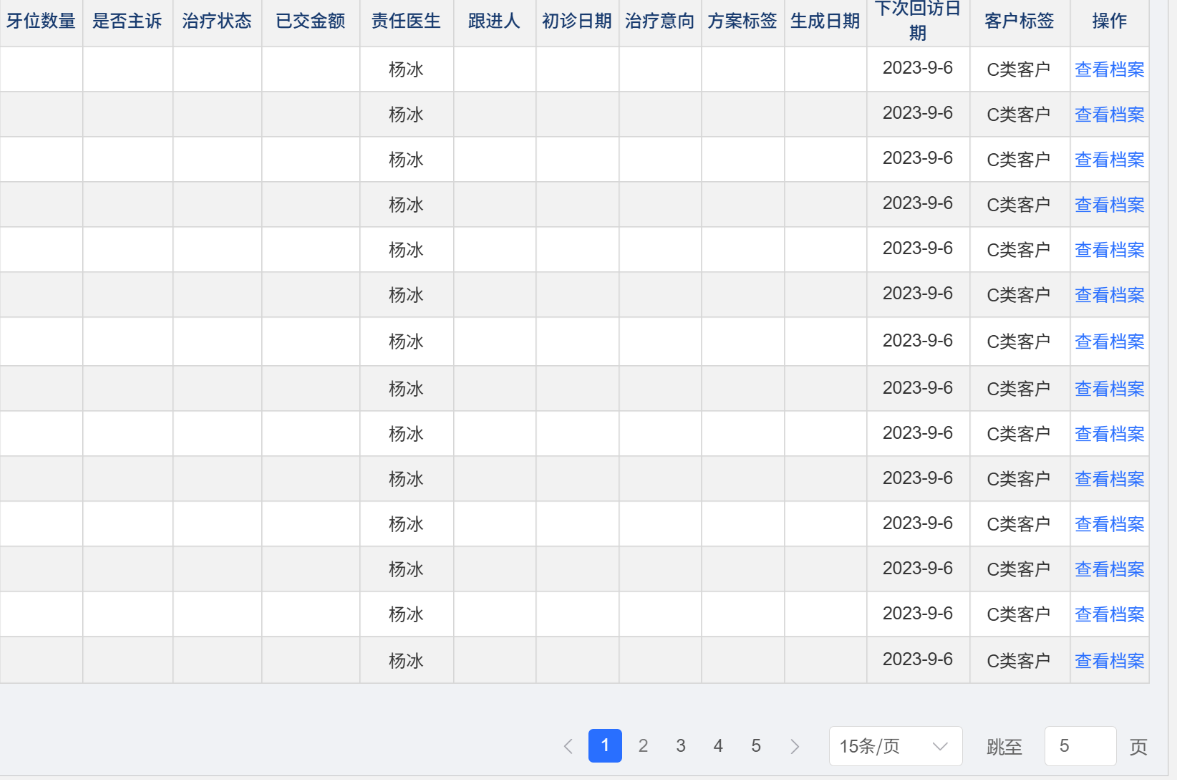Open page 5 in pagination
The image size is (1177, 780).
[x=756, y=746]
